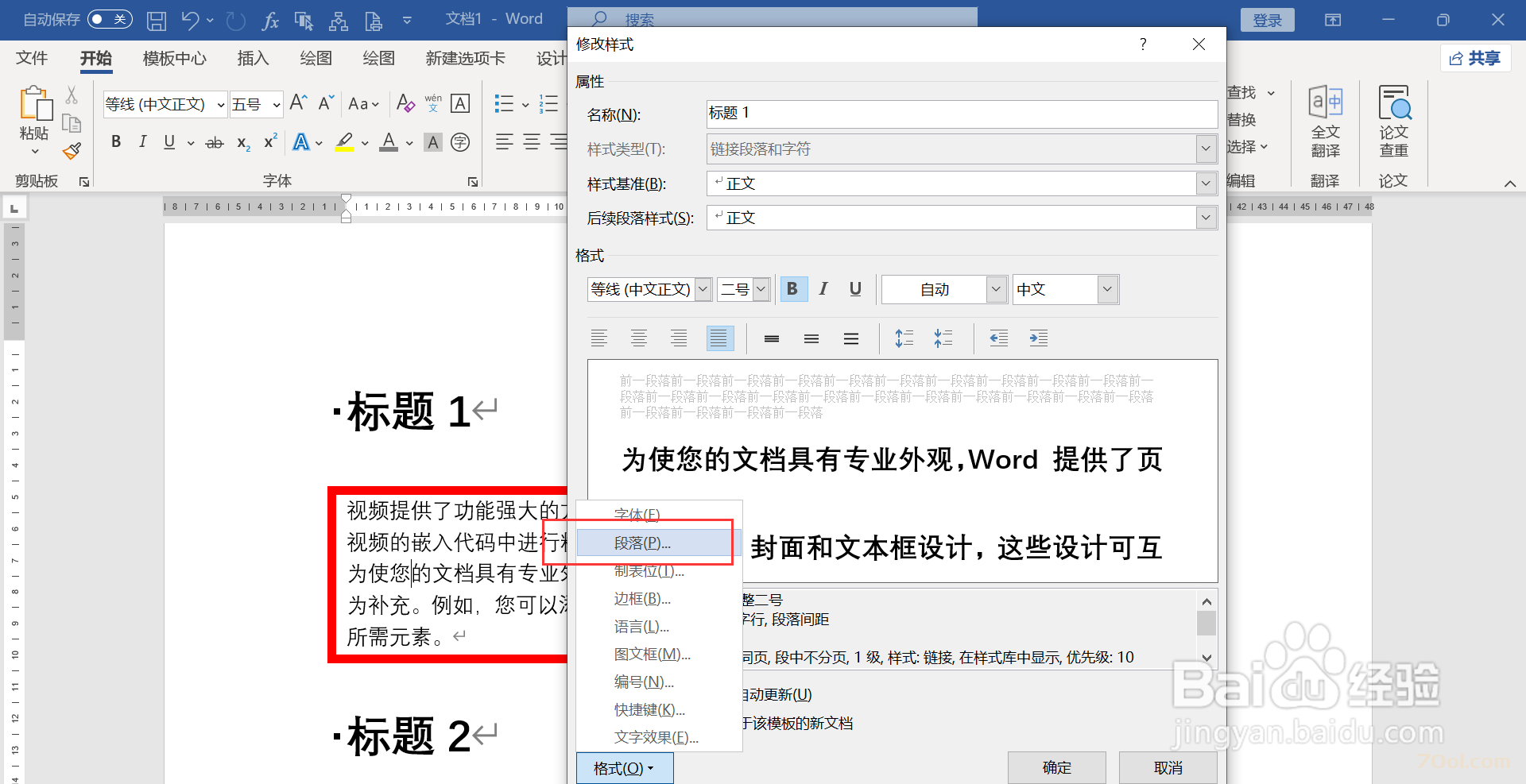
Task: Toggle AutoSave switch
Action: pos(110,19)
